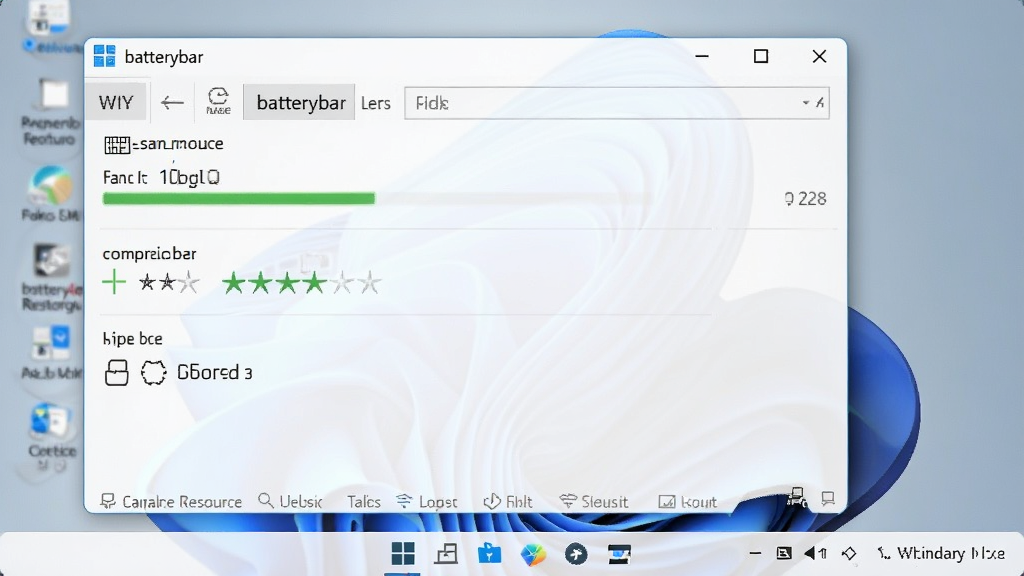The height and width of the screenshot is (576, 1024).
Task: Open Talcs in the bottom bar
Action: (364, 502)
